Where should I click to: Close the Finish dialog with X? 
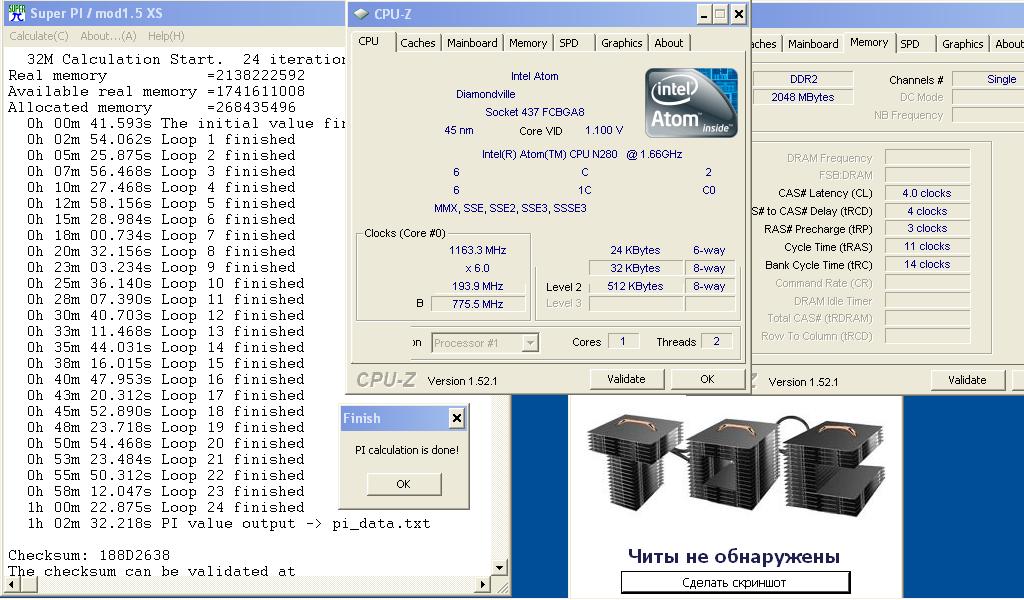[x=457, y=418]
